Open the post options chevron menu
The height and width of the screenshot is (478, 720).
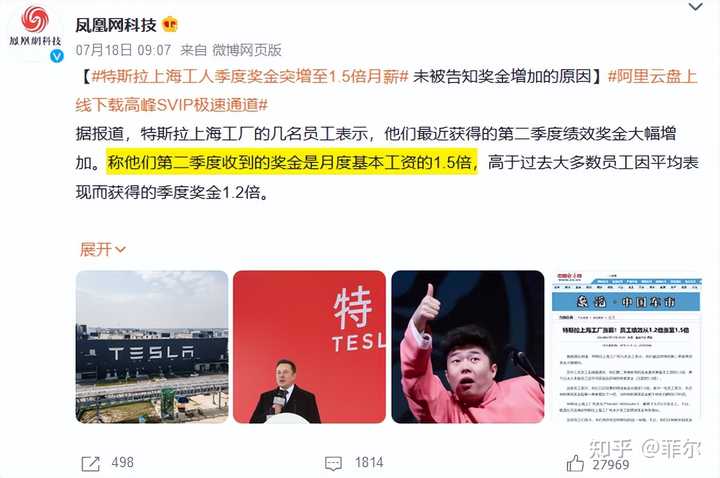point(696,7)
